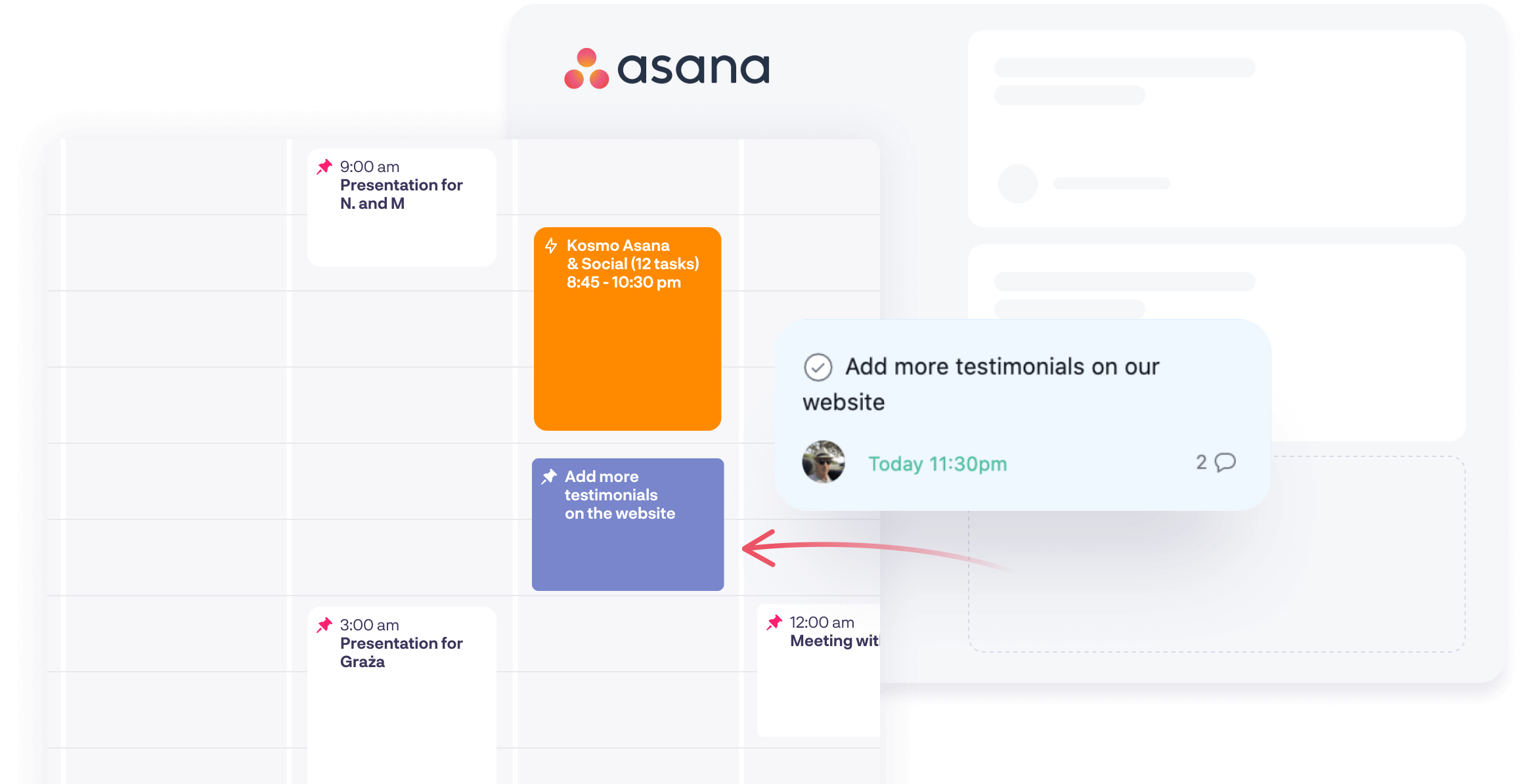1521x784 pixels.
Task: Click the '9:00 am' time label
Action: [370, 167]
